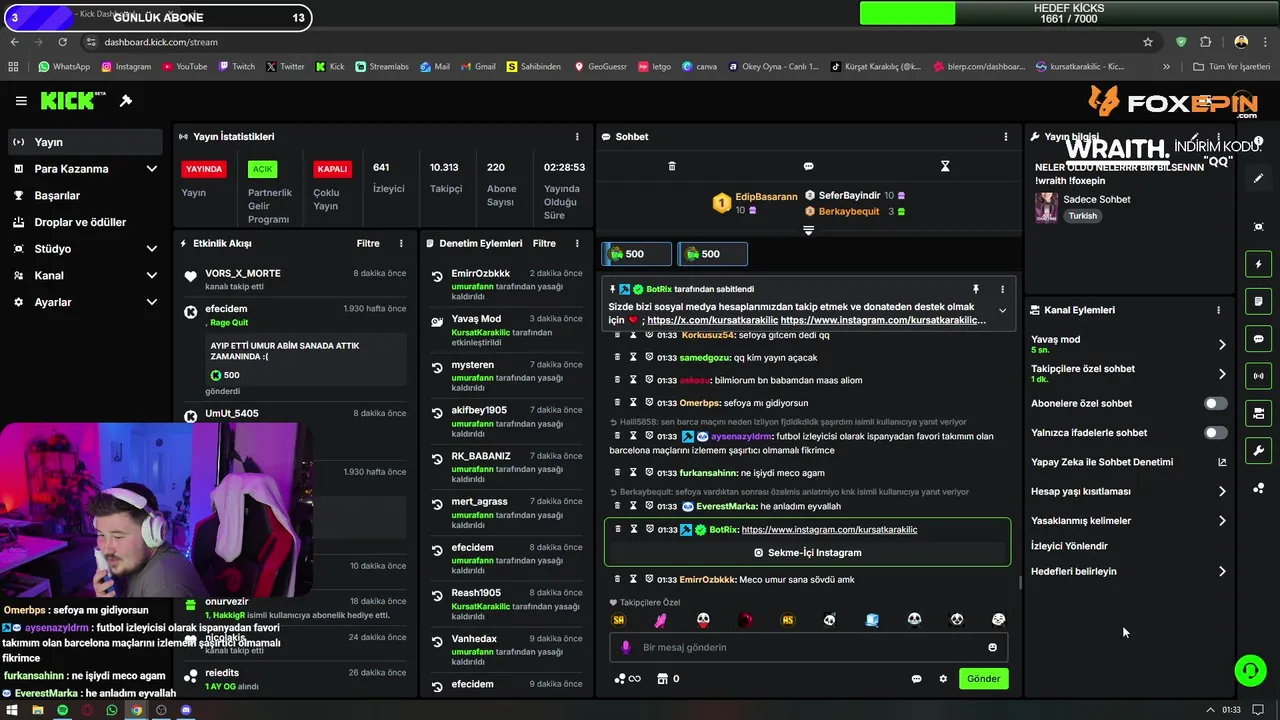Open Etkinlik Akışı three-dot menu

click(x=401, y=243)
